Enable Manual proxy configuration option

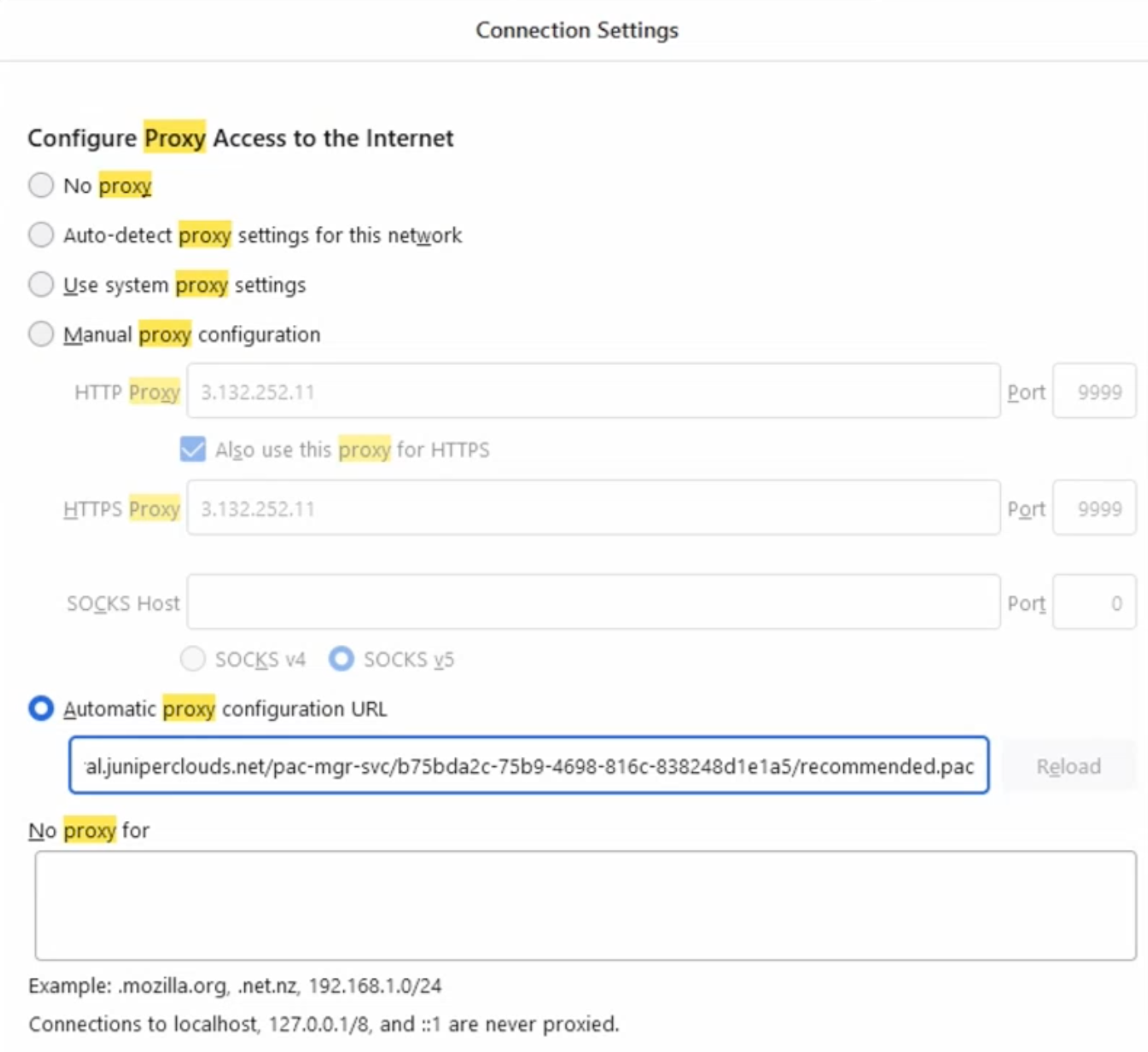(x=41, y=334)
